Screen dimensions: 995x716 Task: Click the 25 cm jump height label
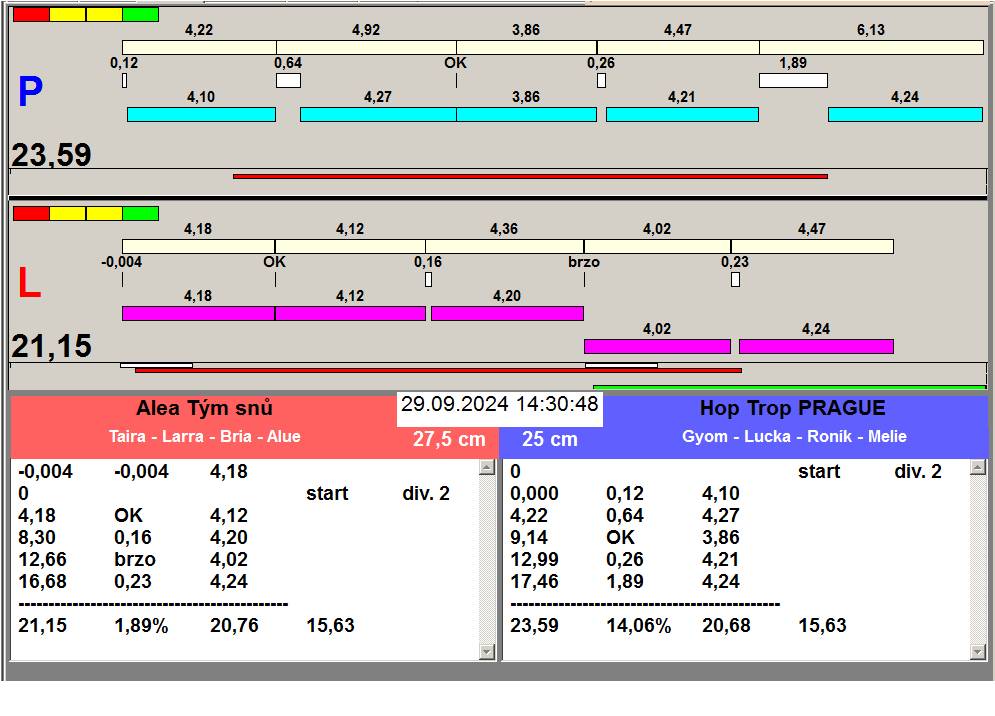(x=549, y=439)
